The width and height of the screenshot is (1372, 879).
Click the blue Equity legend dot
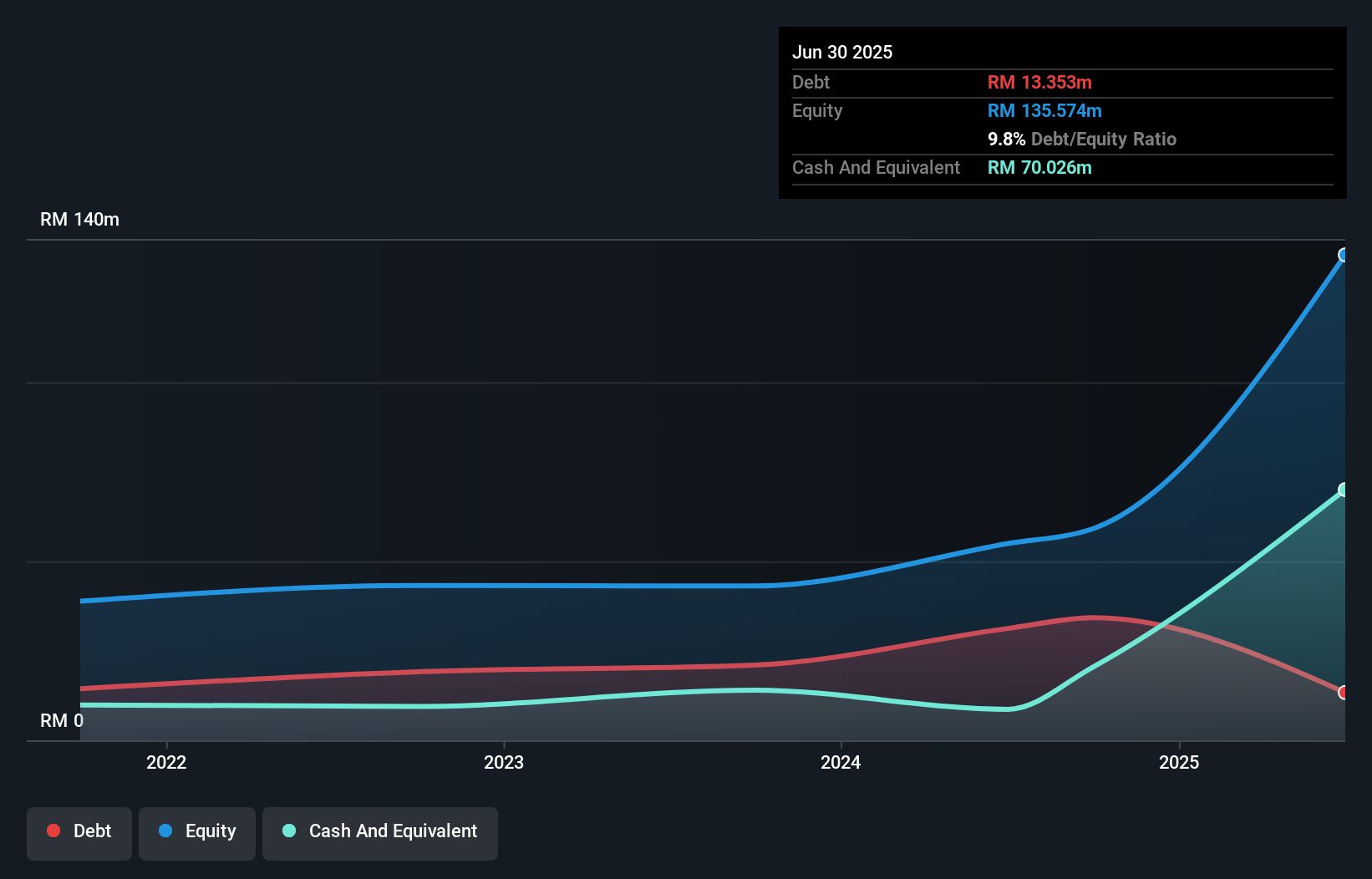(x=166, y=831)
